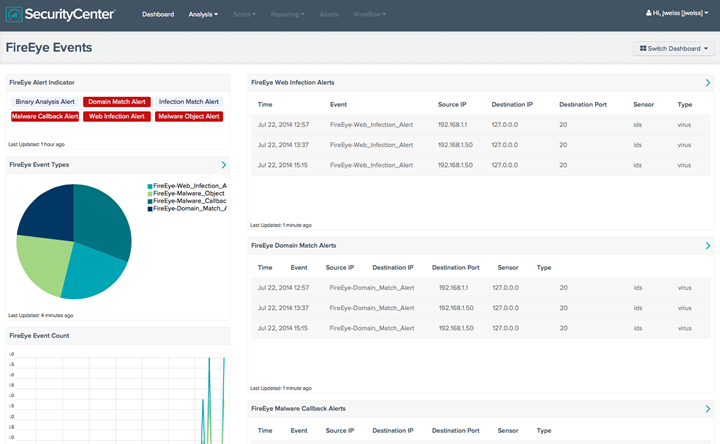Click the bright teal bottom pie slice
Image resolution: width=720 pixels, height=444 pixels.
coord(94,273)
